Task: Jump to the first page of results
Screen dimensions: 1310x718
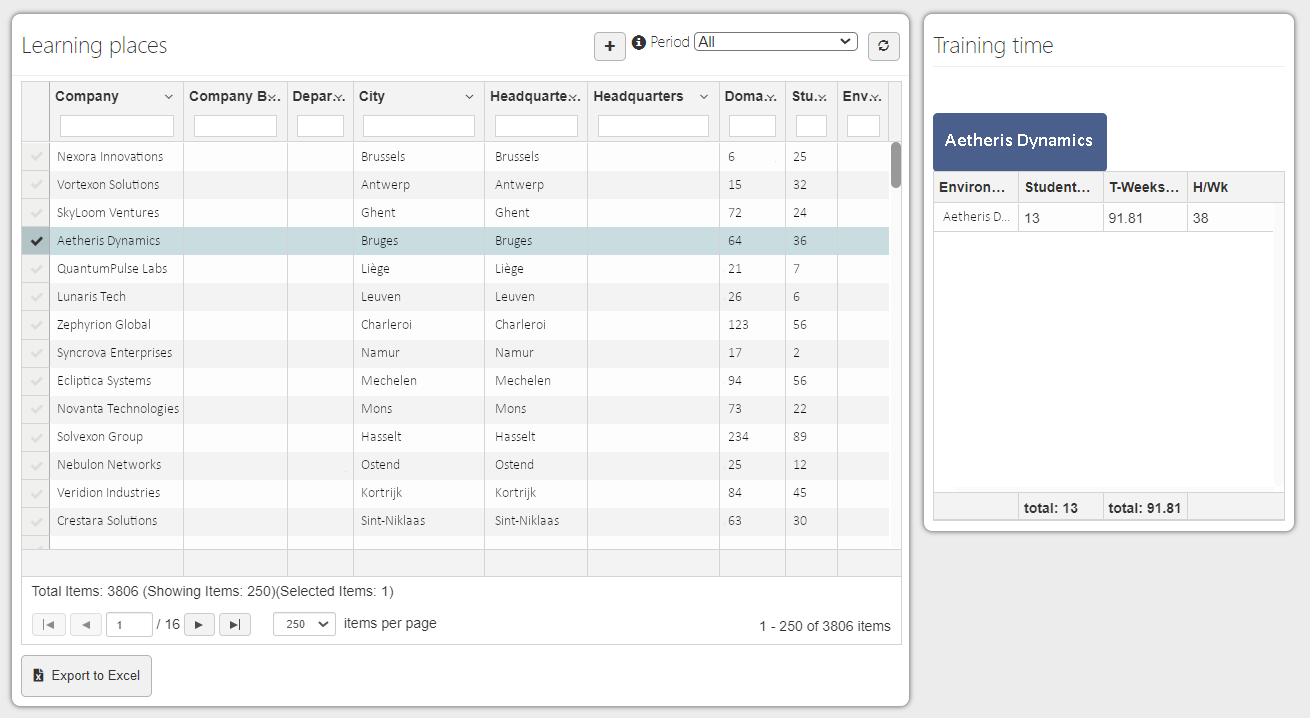Action: [x=48, y=624]
